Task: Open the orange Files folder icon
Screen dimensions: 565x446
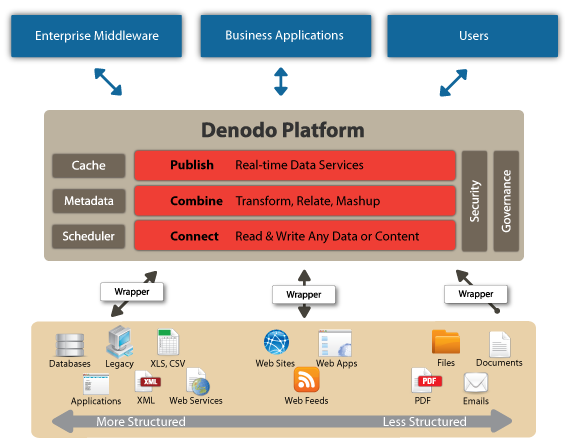Action: pos(446,342)
